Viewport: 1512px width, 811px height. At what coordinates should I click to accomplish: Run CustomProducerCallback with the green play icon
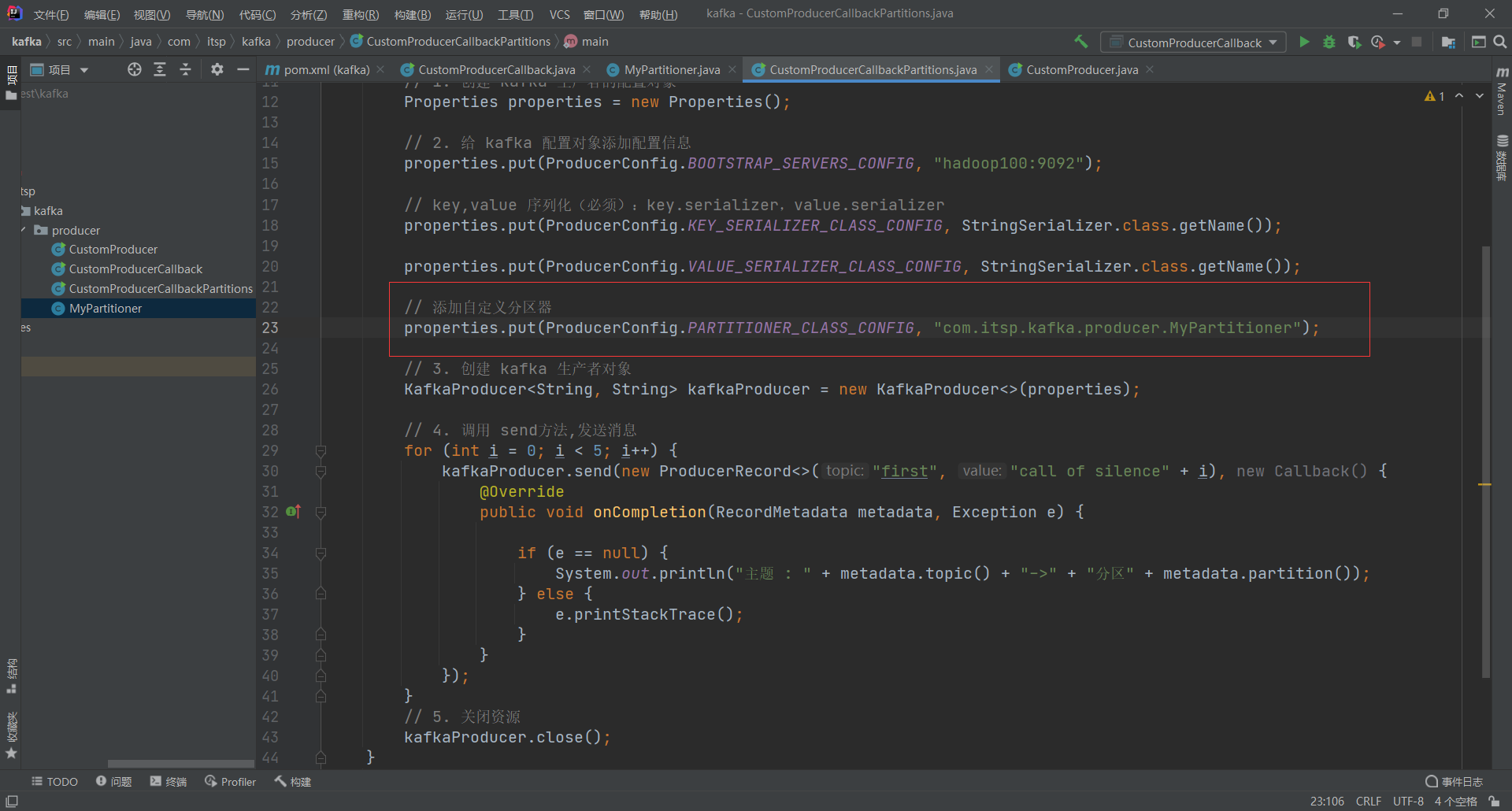coord(1304,42)
